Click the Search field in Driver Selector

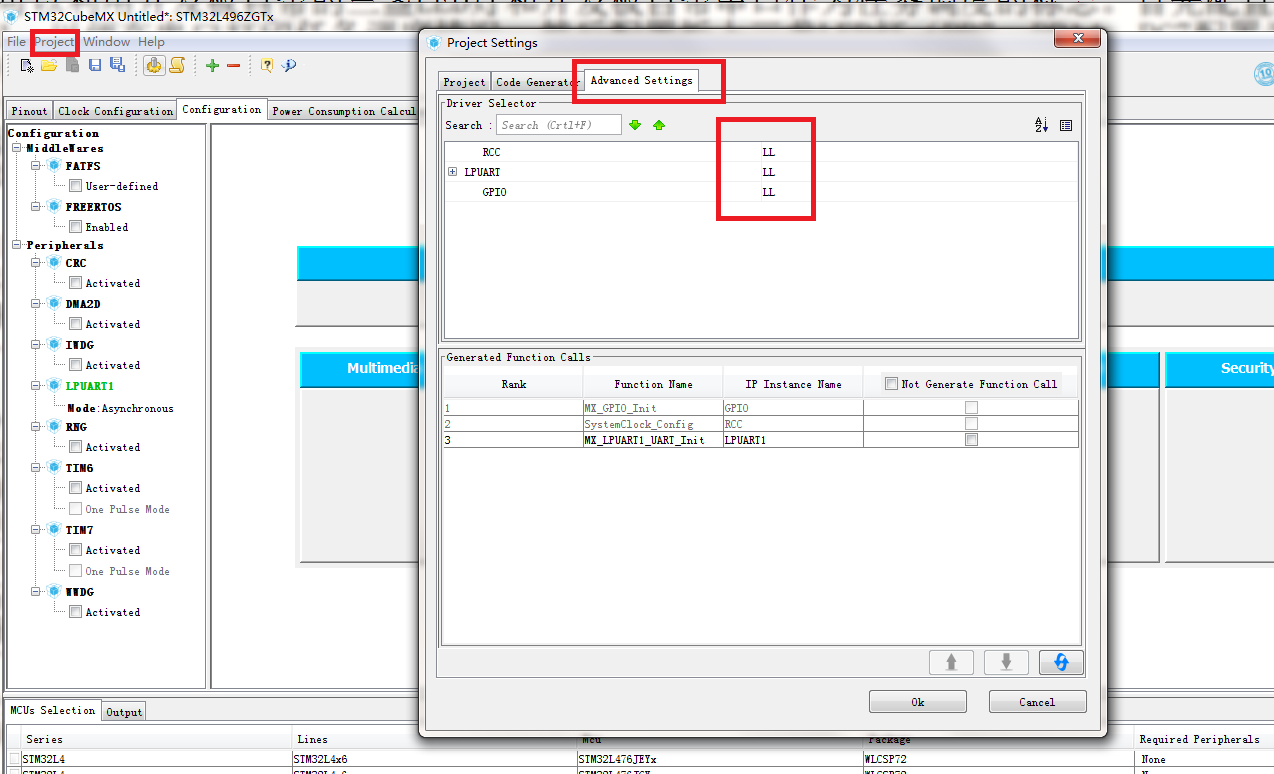(559, 125)
